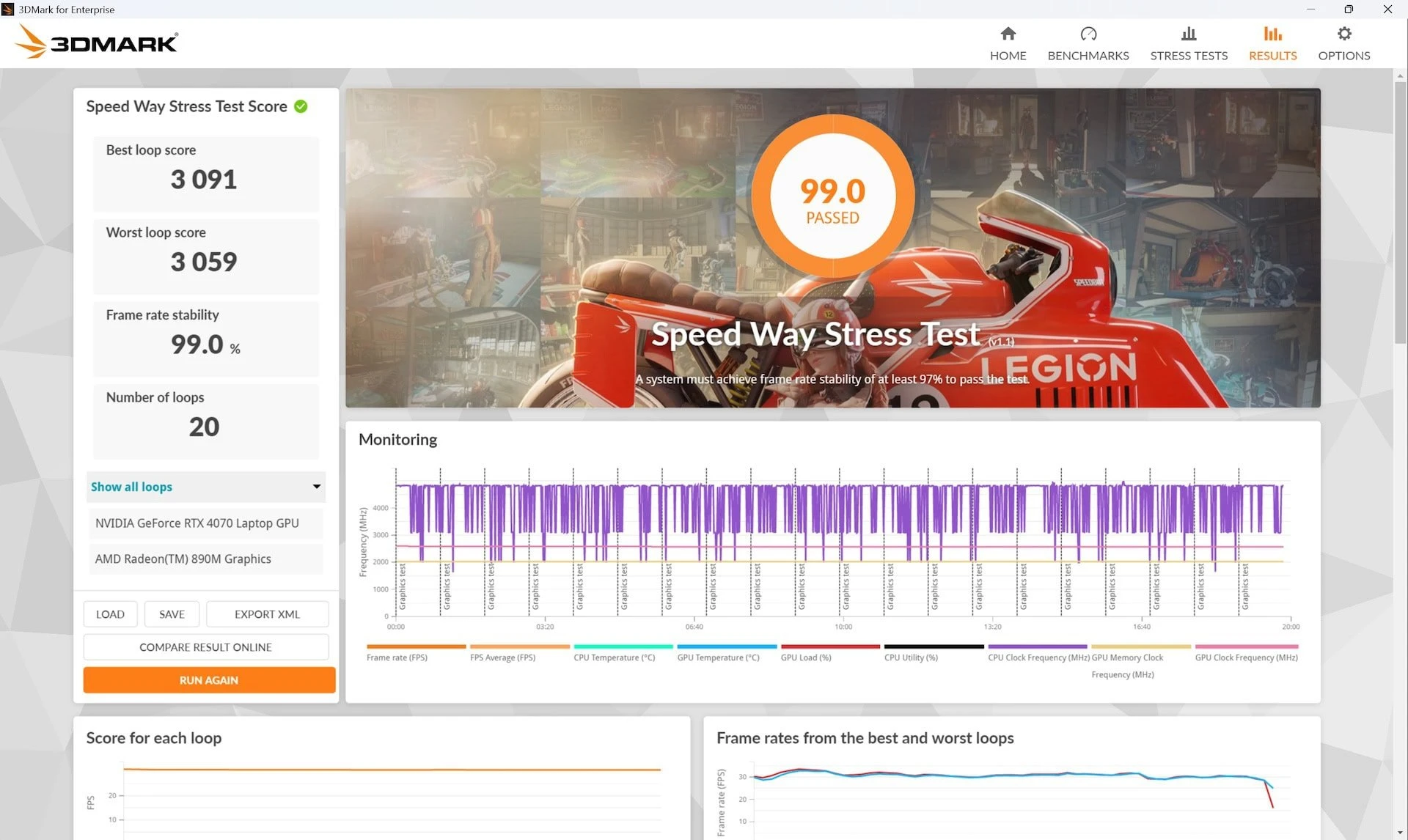The image size is (1408, 840).
Task: Switch to the STRESS TESTS tab label
Action: tap(1188, 56)
